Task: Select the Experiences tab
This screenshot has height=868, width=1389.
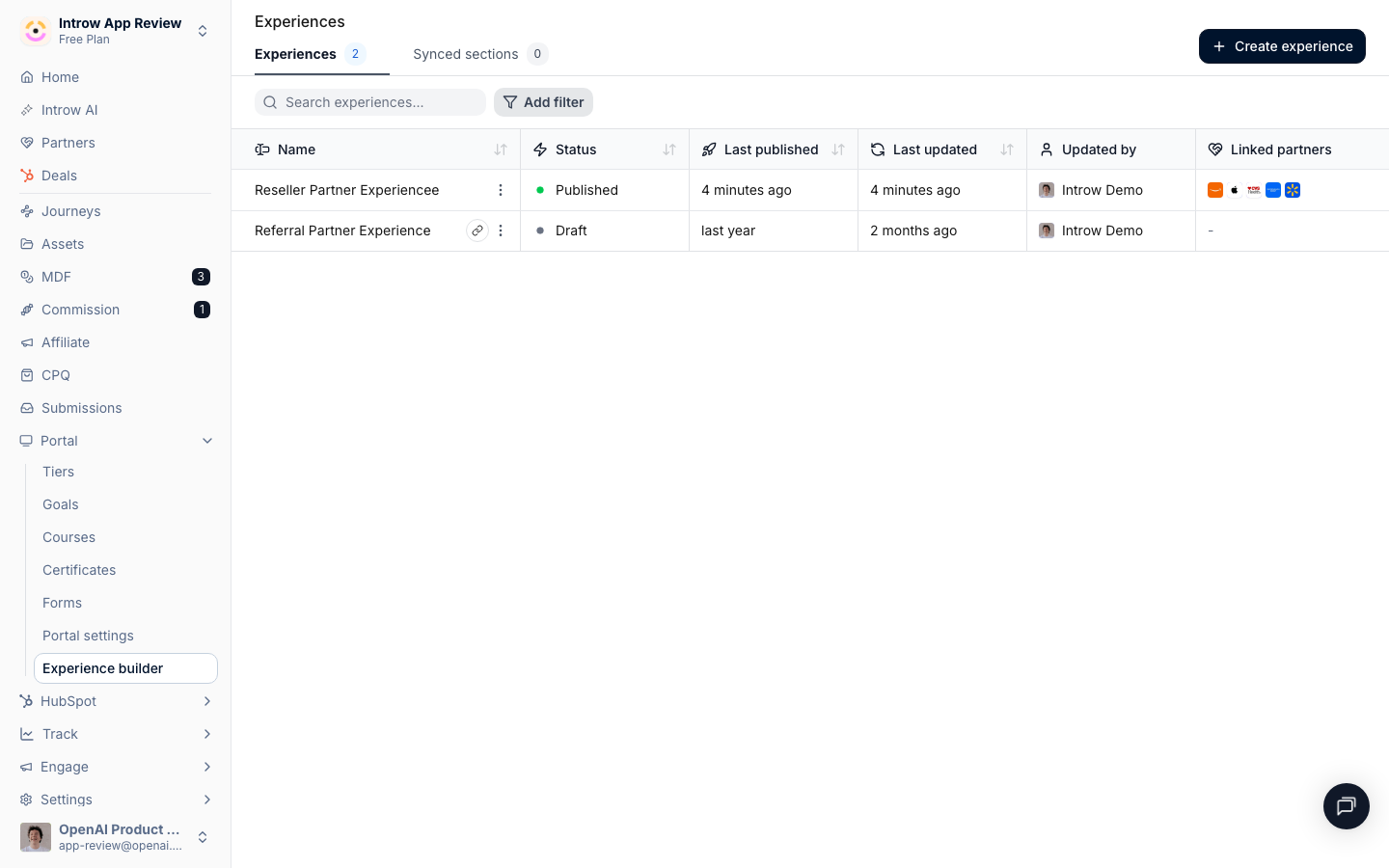Action: [310, 54]
